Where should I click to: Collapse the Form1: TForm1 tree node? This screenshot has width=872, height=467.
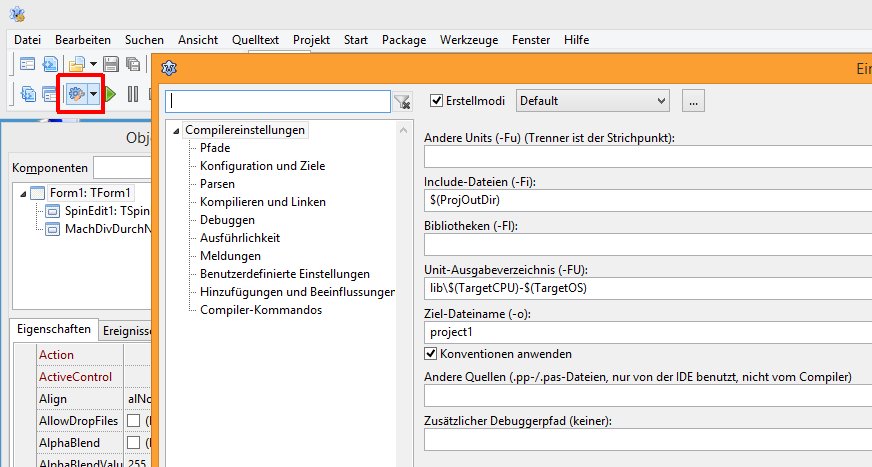23,193
